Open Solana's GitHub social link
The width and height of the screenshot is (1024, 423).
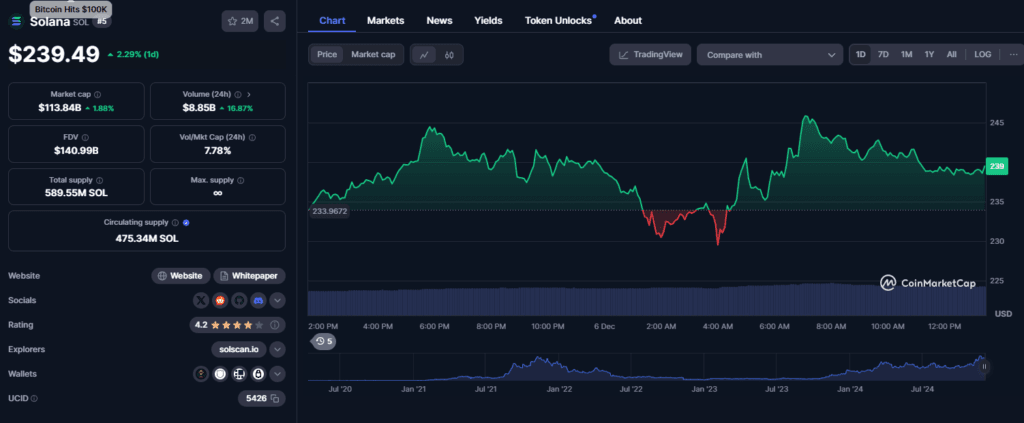239,300
